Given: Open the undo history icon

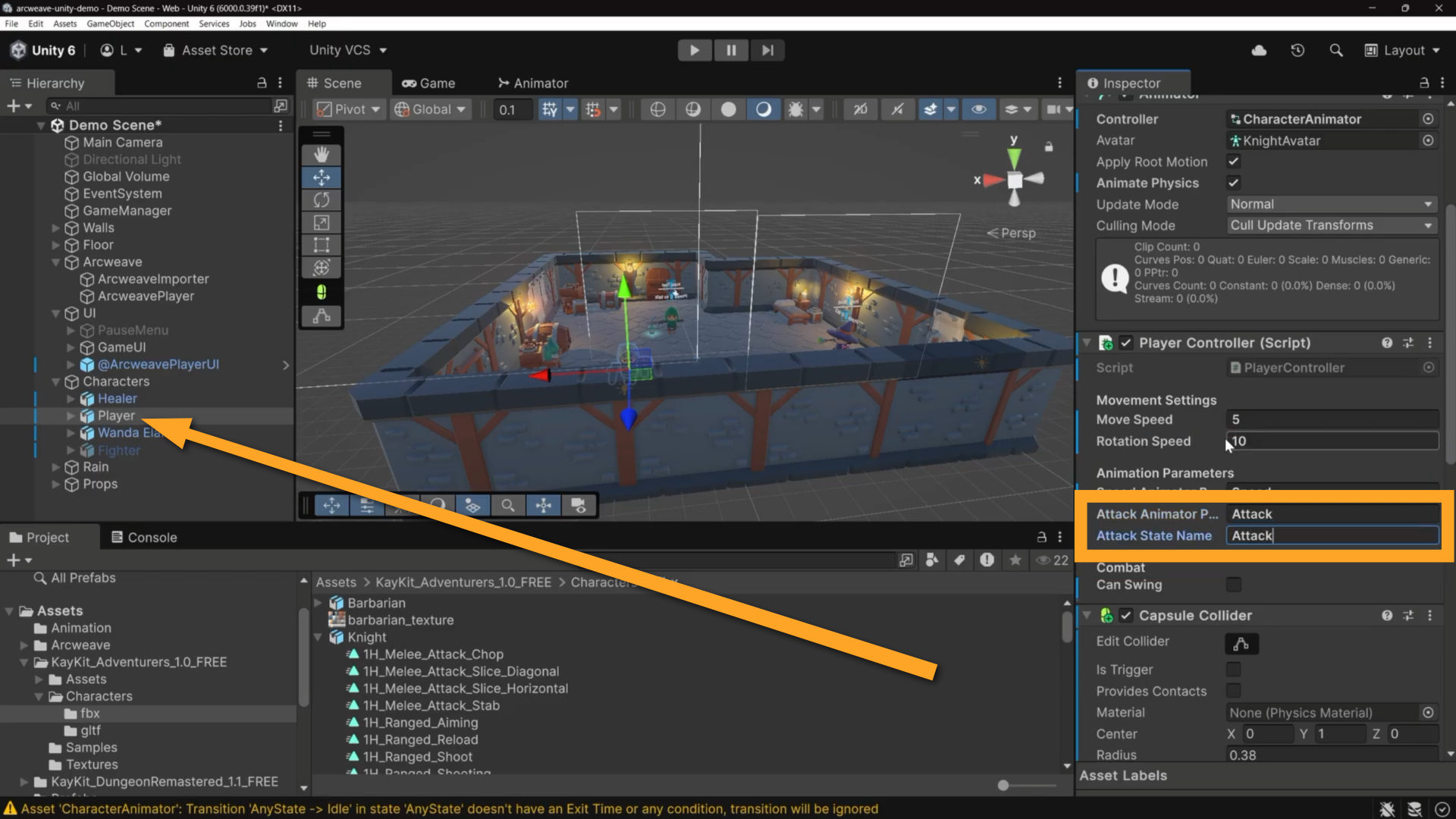Looking at the screenshot, I should click(1298, 50).
